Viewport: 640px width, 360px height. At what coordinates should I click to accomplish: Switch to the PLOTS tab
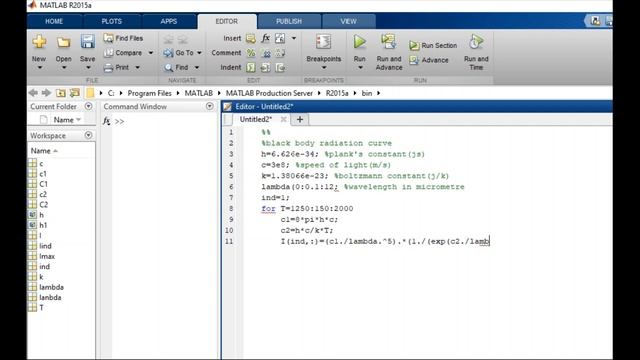point(111,21)
